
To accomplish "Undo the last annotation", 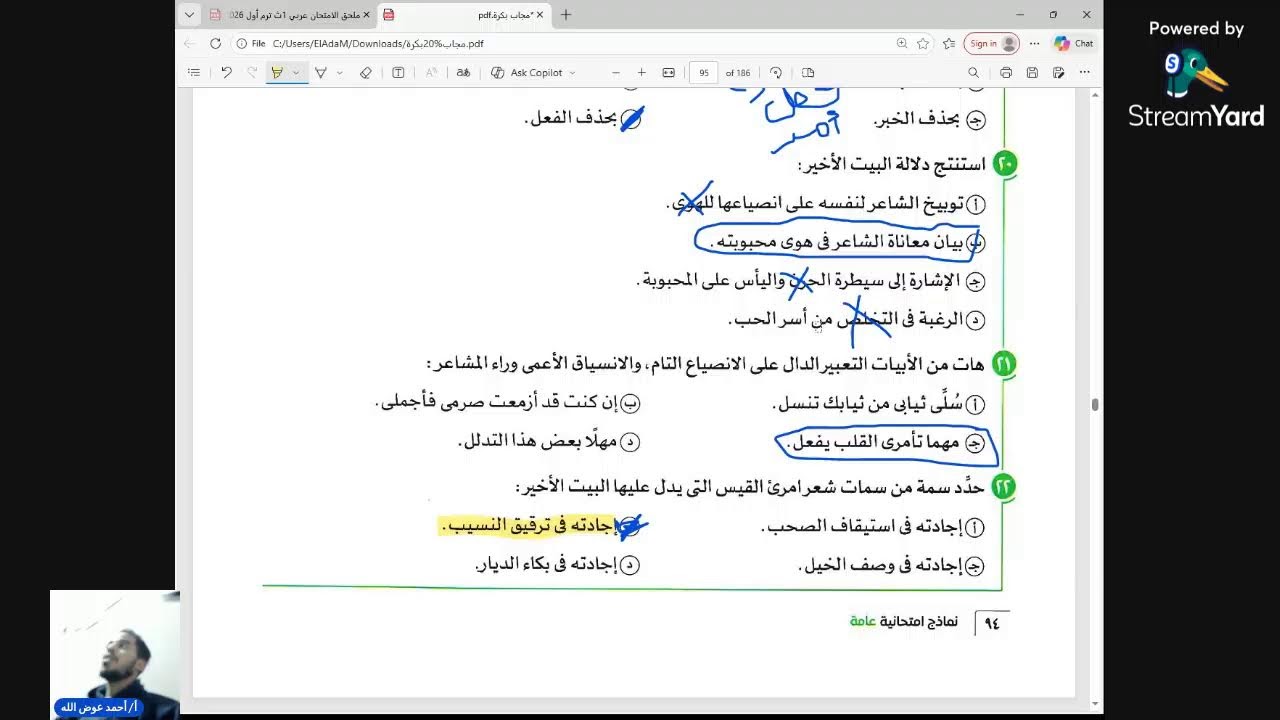I will pyautogui.click(x=226, y=73).
